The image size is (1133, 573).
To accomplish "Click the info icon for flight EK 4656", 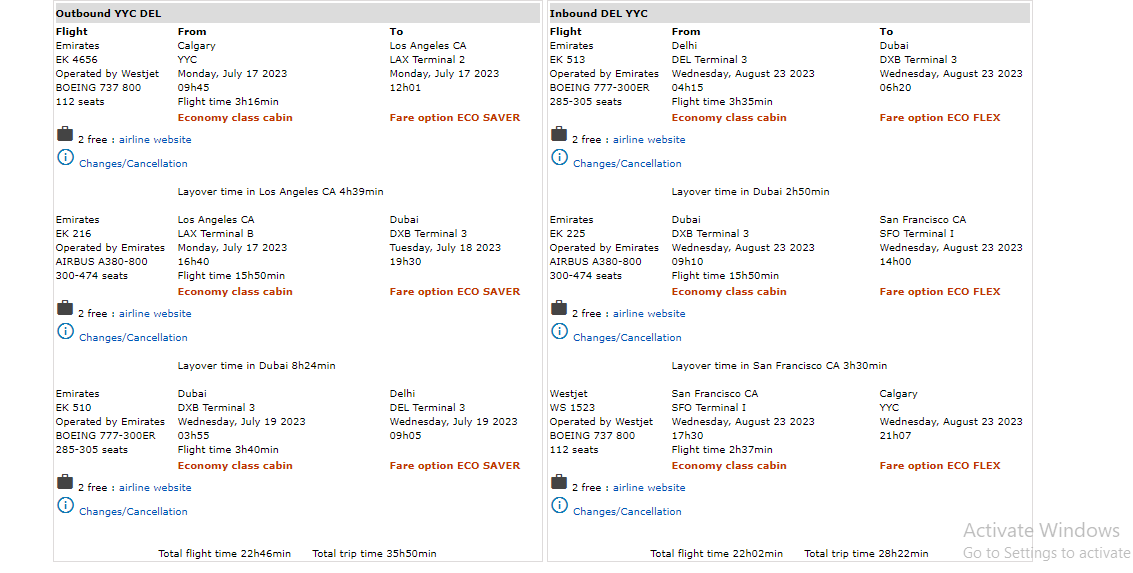I will (65, 158).
